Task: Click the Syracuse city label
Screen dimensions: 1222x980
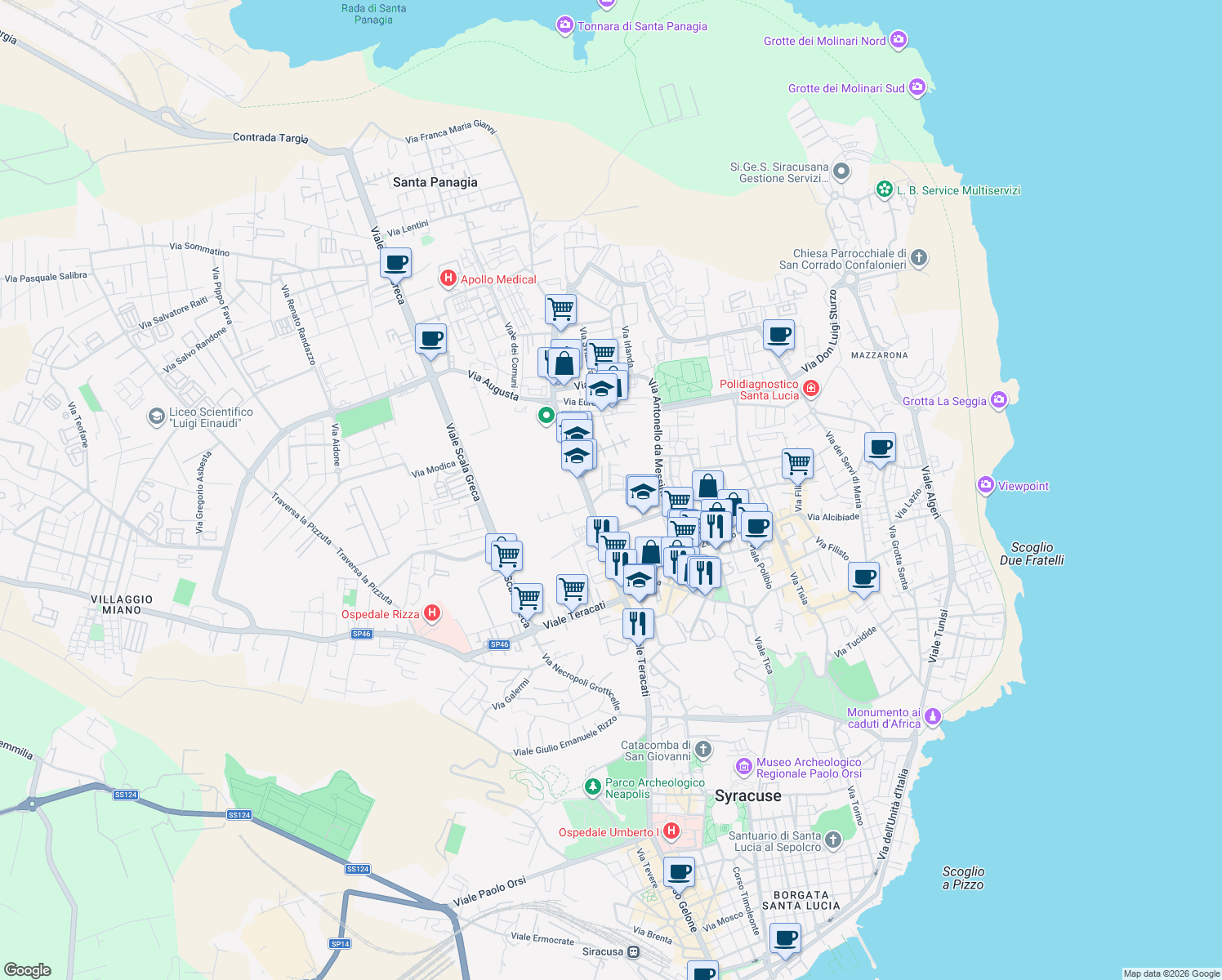Action: (748, 795)
